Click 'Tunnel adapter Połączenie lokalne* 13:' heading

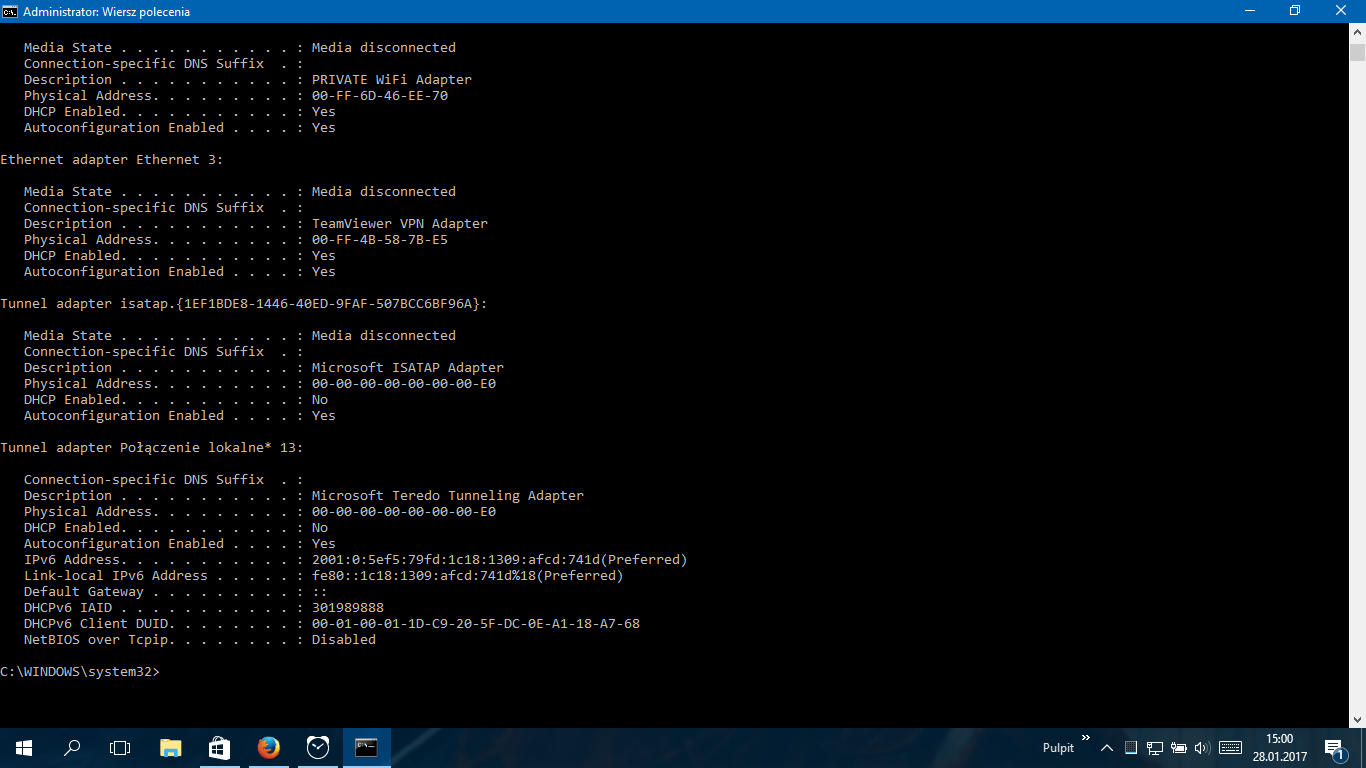(152, 448)
